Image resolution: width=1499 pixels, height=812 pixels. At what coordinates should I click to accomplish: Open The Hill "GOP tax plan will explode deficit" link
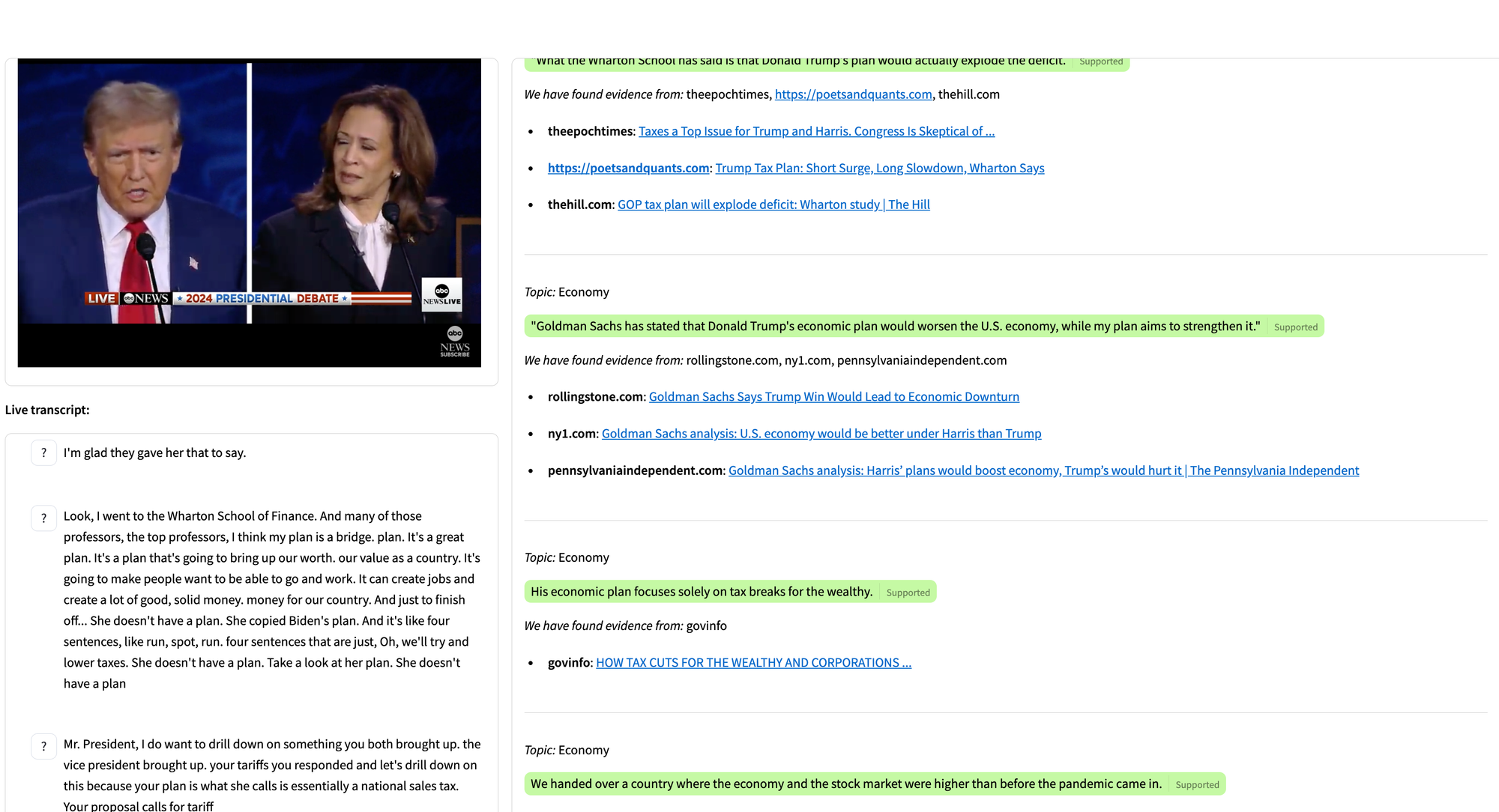[773, 204]
